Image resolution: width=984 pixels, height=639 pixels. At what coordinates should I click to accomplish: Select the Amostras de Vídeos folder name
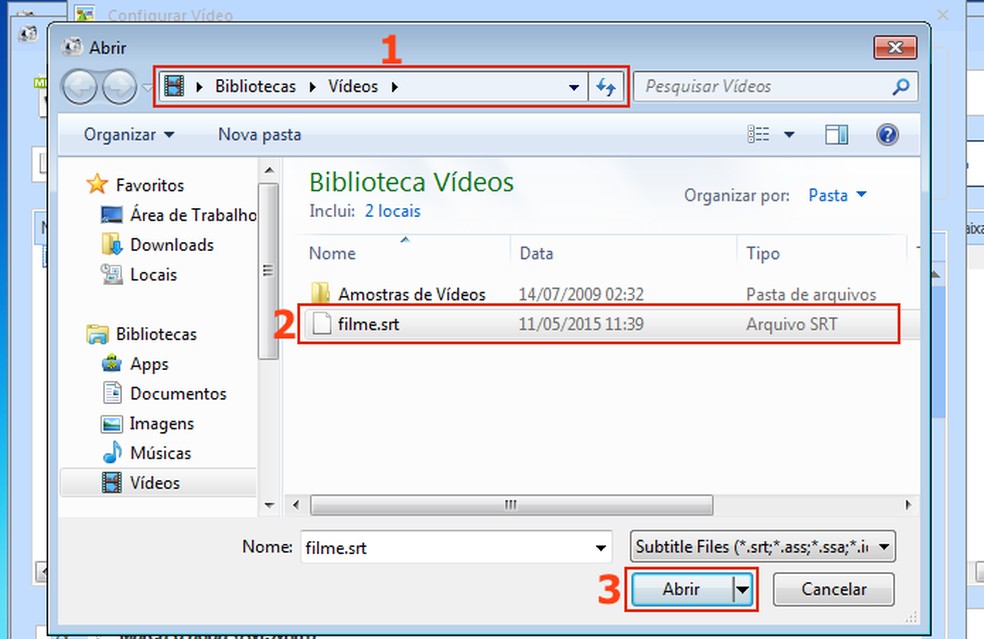tap(412, 294)
